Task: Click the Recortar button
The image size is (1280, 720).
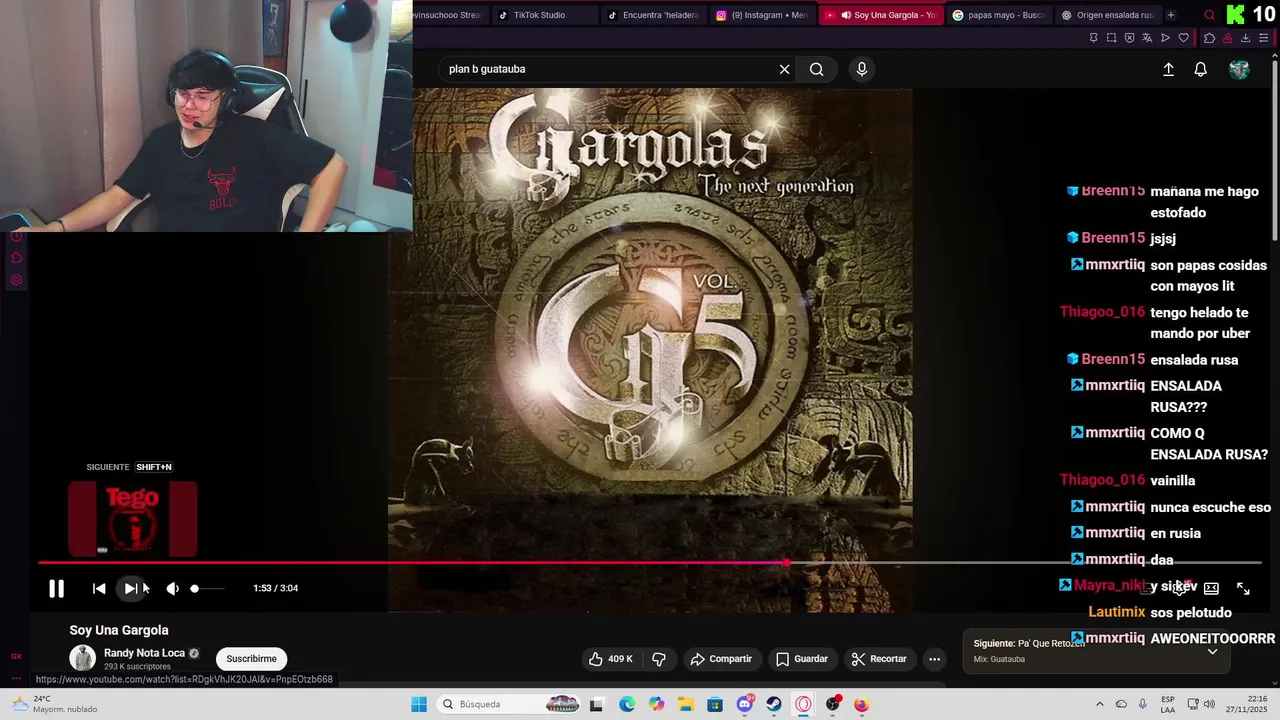Action: (879, 659)
